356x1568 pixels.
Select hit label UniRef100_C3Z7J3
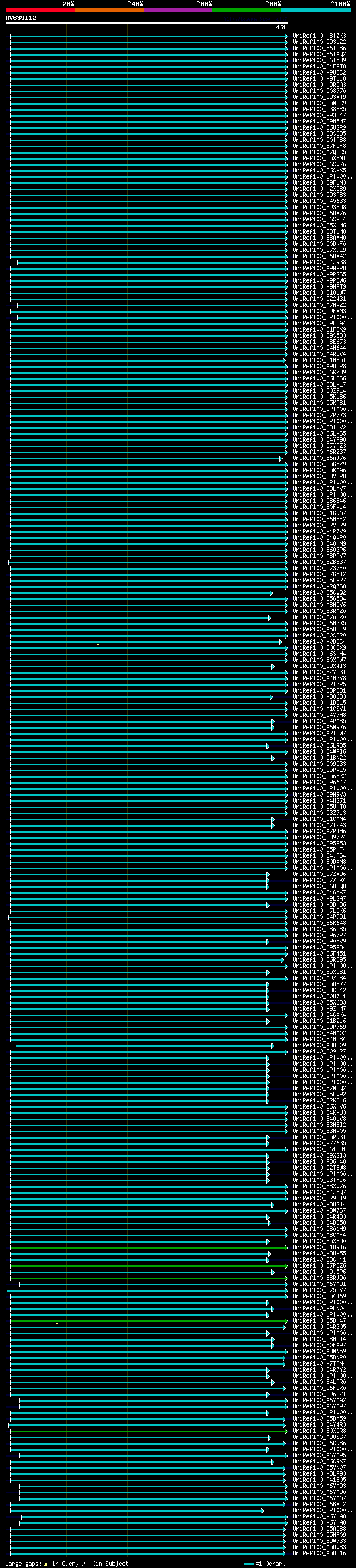pos(319,813)
